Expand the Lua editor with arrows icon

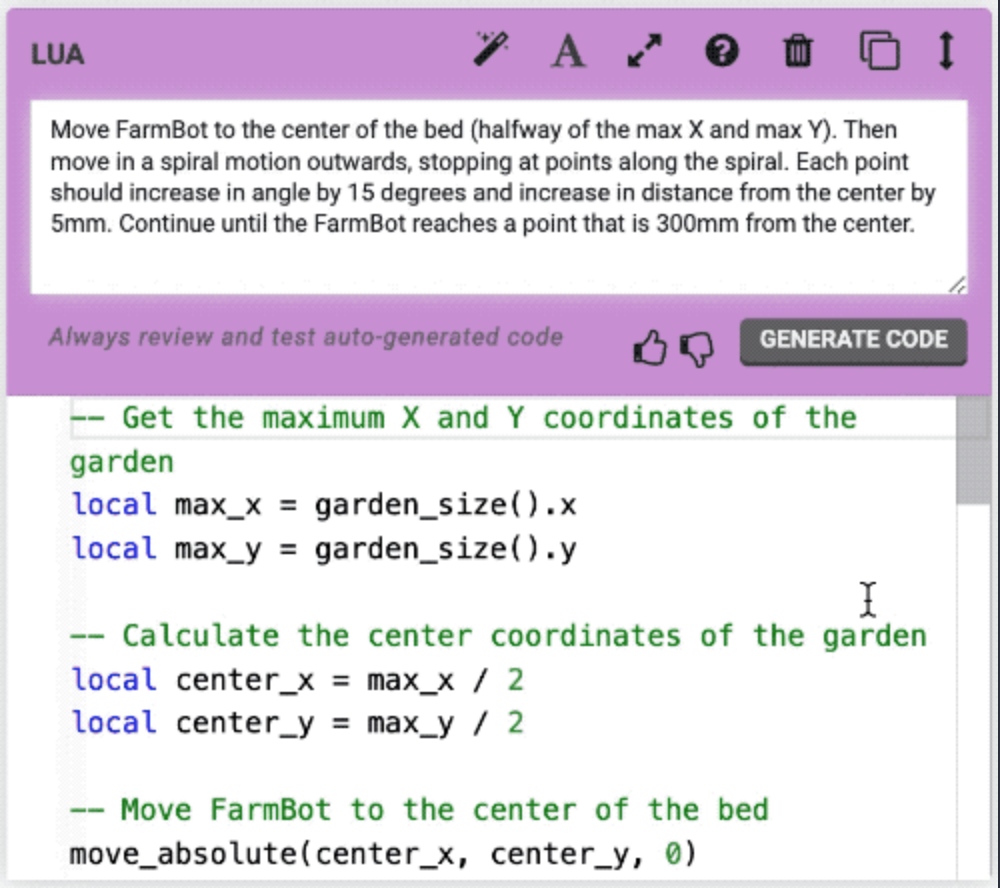[645, 50]
